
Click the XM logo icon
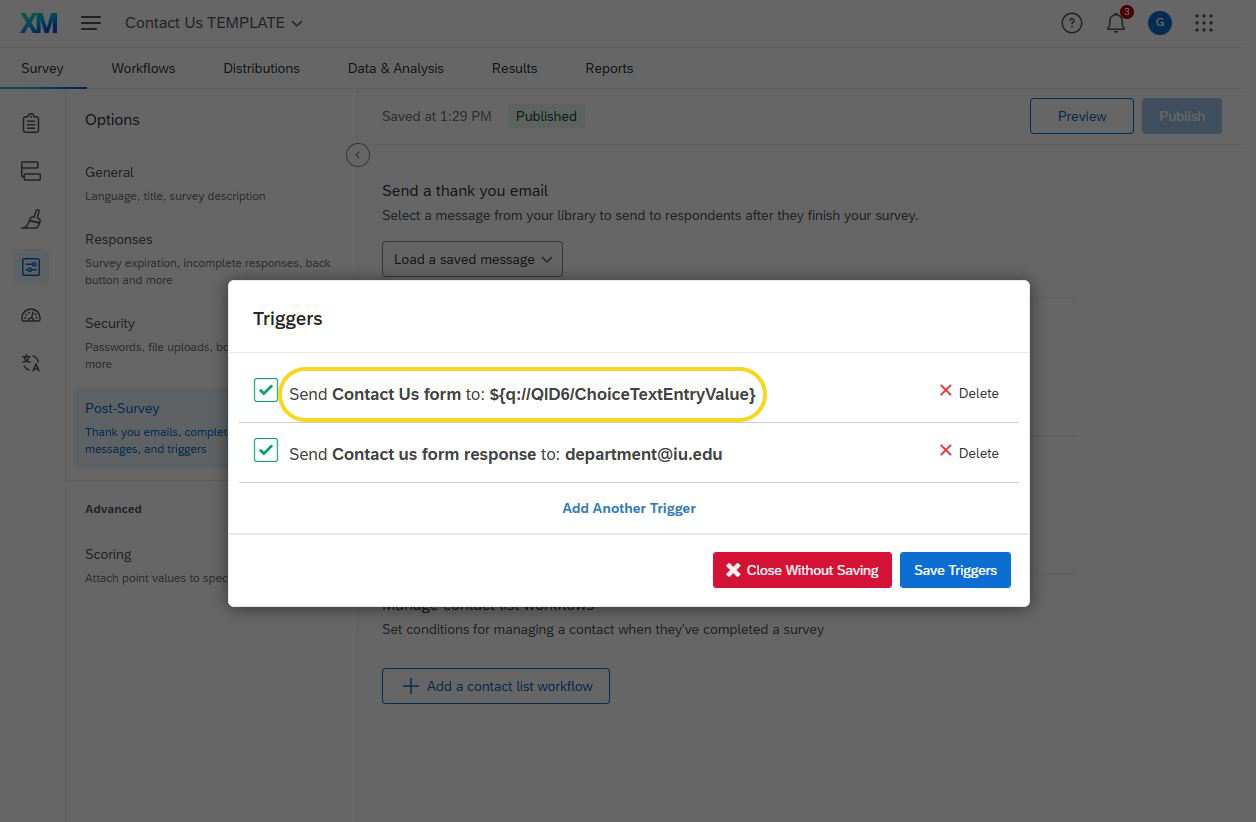click(39, 23)
